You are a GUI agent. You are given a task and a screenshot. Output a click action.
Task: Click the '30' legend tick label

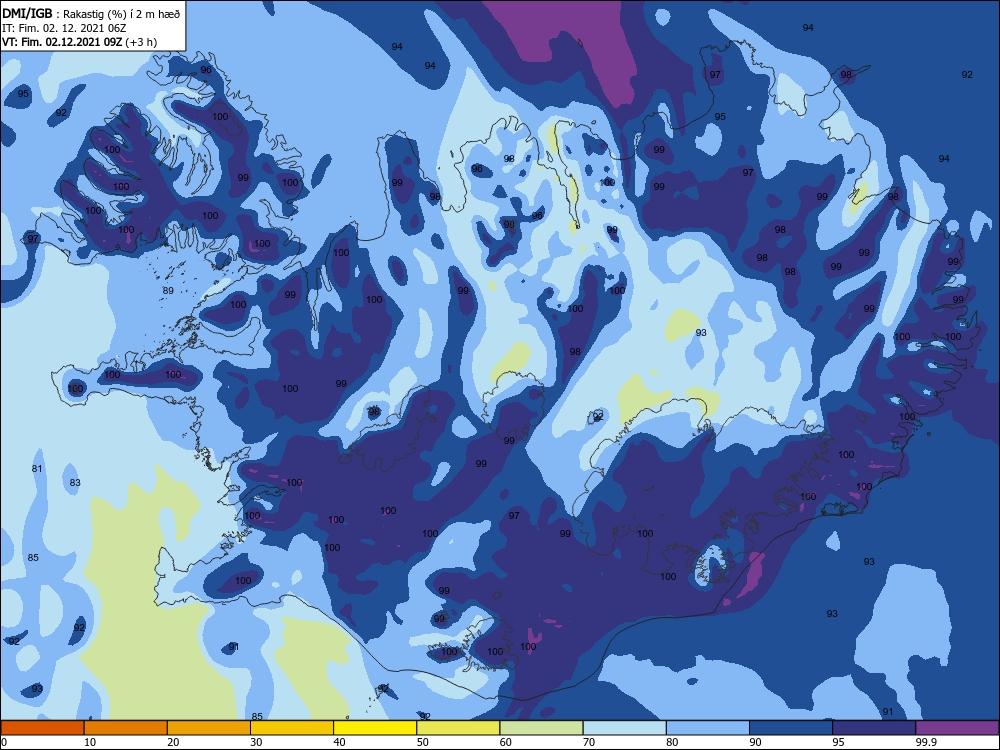(x=256, y=742)
